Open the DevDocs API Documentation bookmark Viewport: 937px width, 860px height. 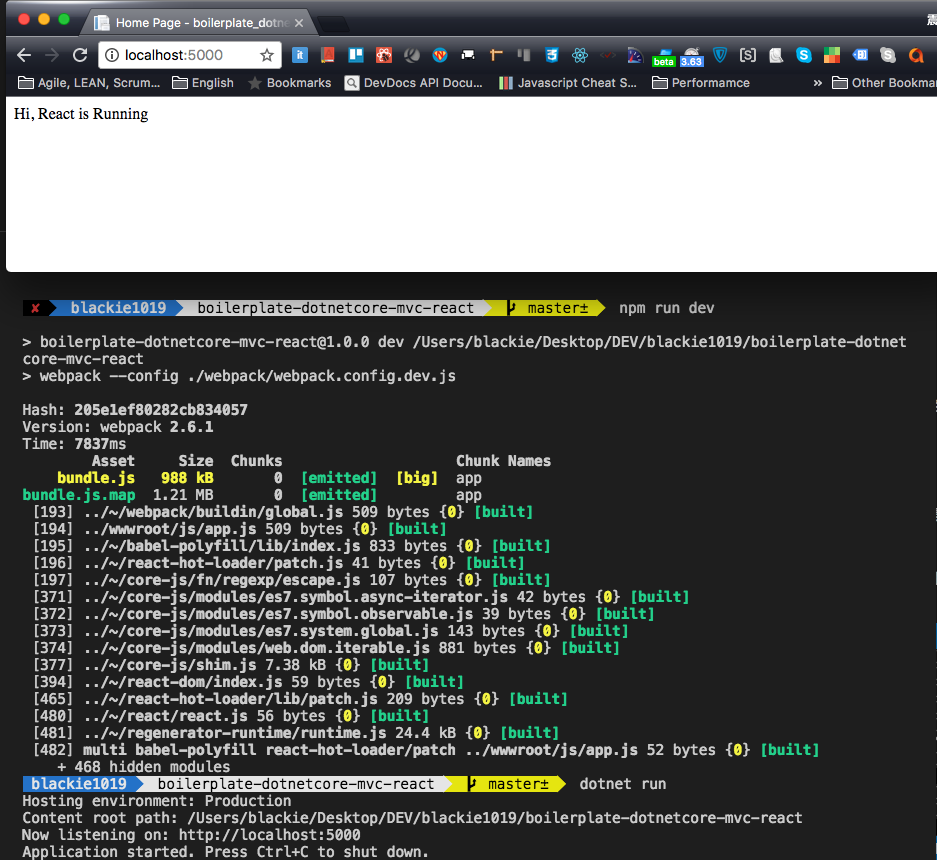pyautogui.click(x=413, y=83)
